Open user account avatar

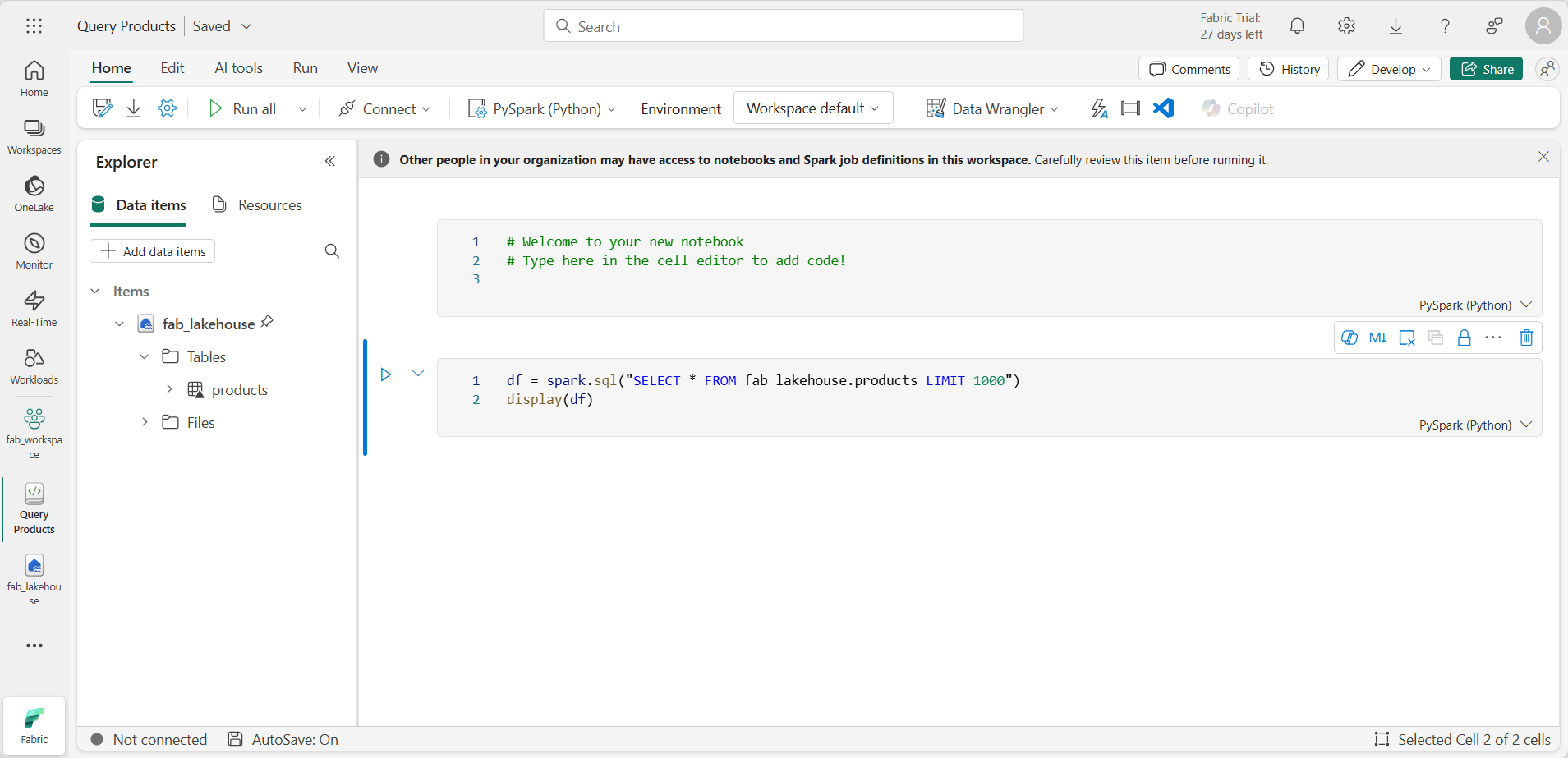pos(1543,26)
